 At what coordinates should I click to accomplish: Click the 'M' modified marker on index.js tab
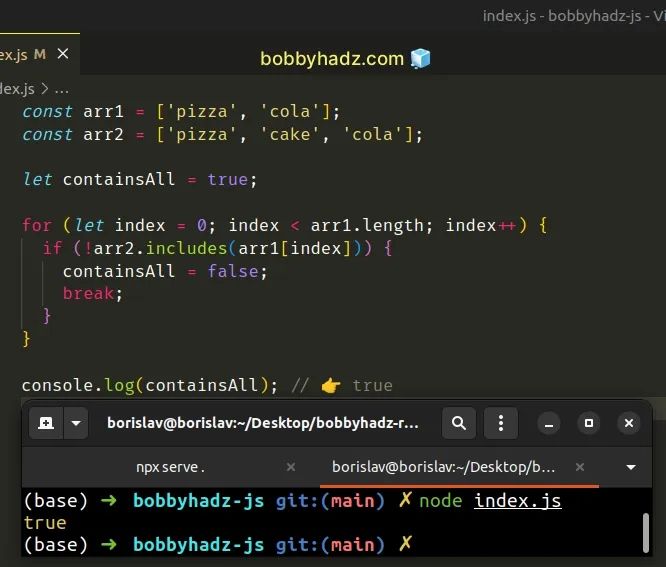click(x=40, y=54)
